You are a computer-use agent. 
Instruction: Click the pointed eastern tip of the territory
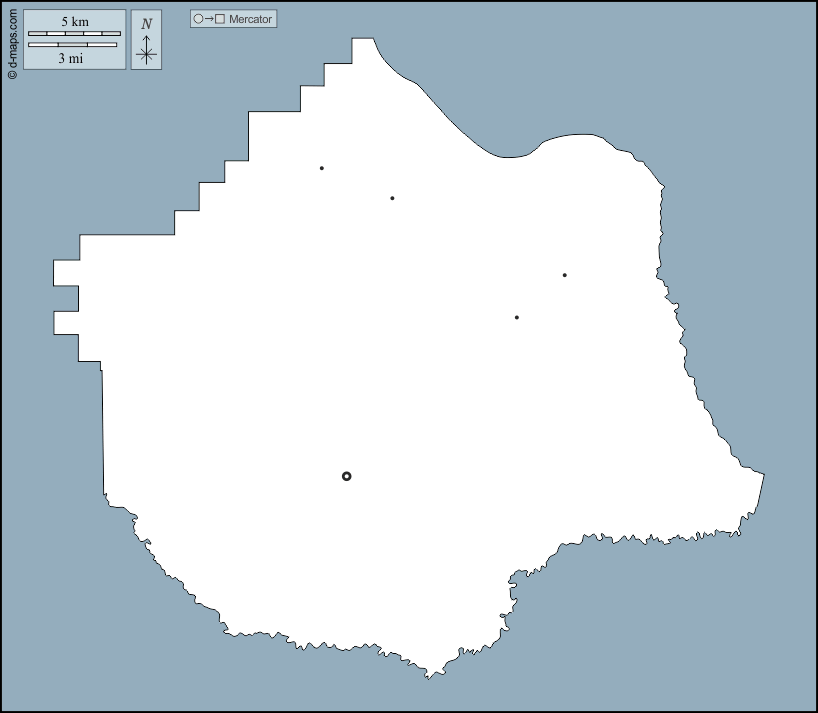pos(763,475)
